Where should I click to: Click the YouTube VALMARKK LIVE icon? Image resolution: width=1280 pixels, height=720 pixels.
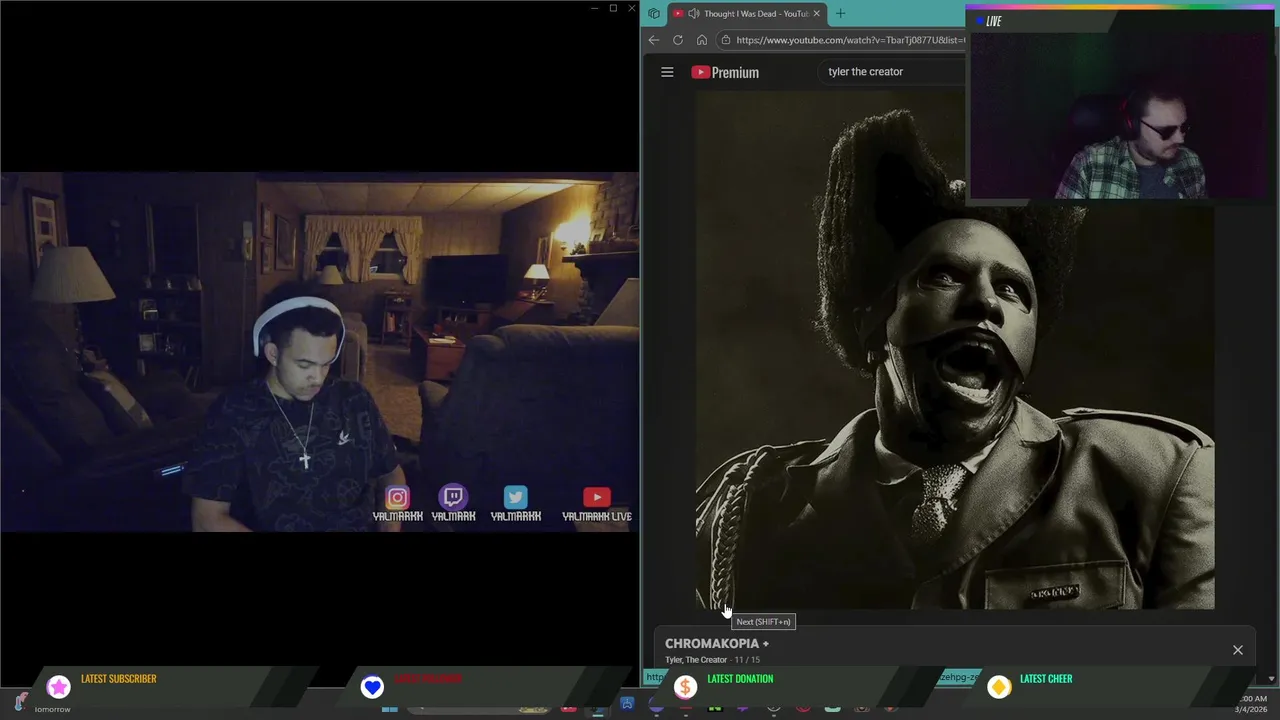click(x=597, y=498)
